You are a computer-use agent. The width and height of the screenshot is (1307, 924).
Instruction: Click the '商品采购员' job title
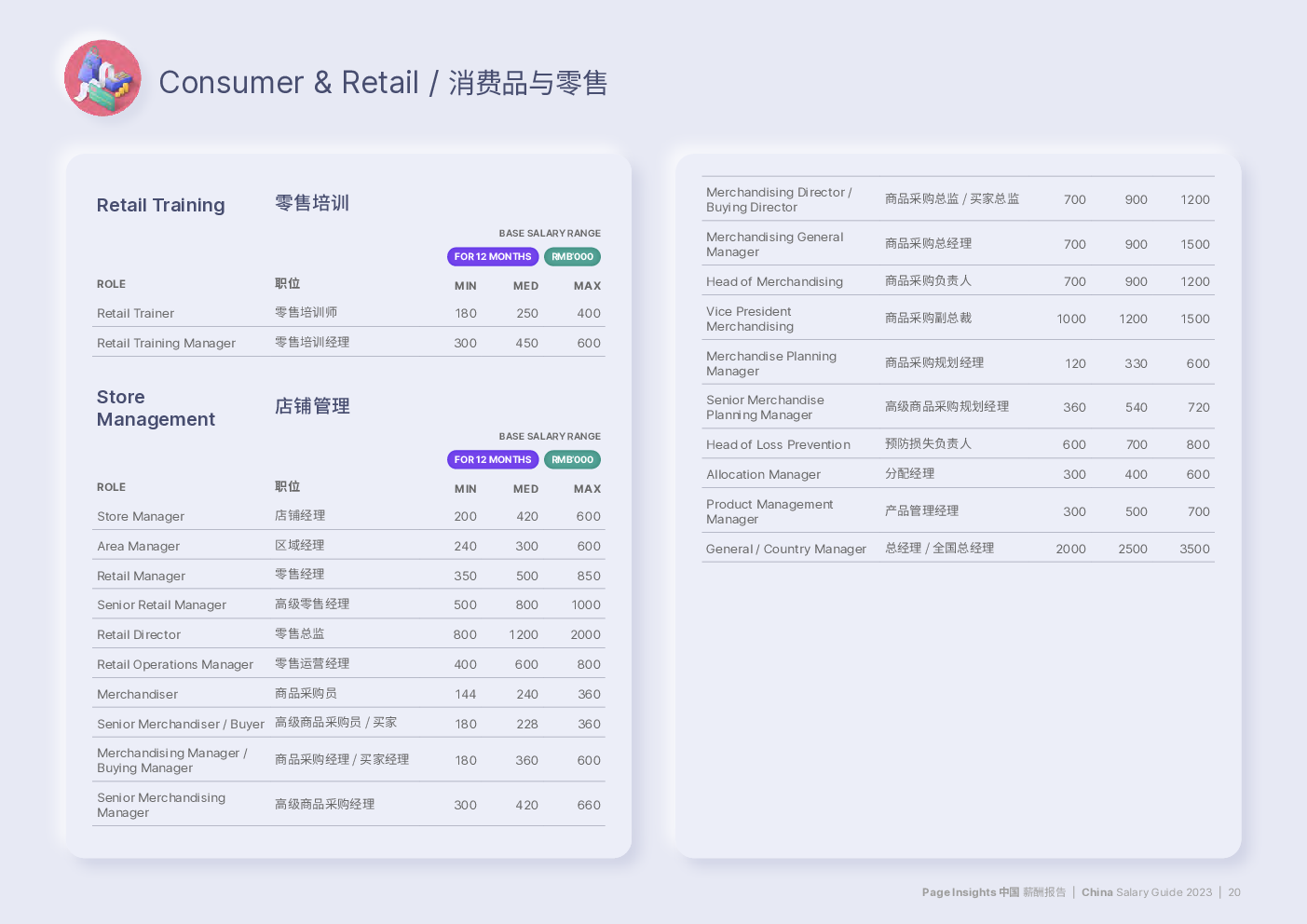306,694
